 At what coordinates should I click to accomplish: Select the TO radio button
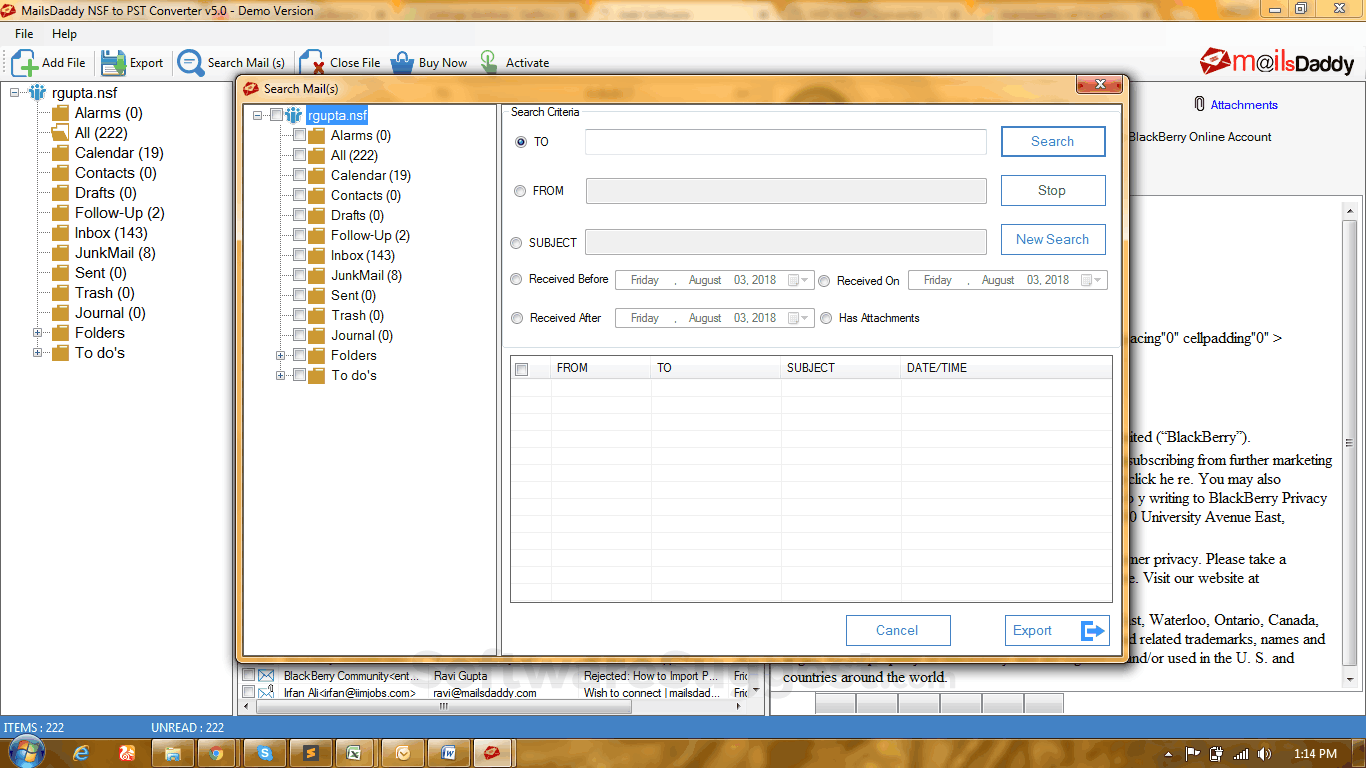(x=520, y=142)
